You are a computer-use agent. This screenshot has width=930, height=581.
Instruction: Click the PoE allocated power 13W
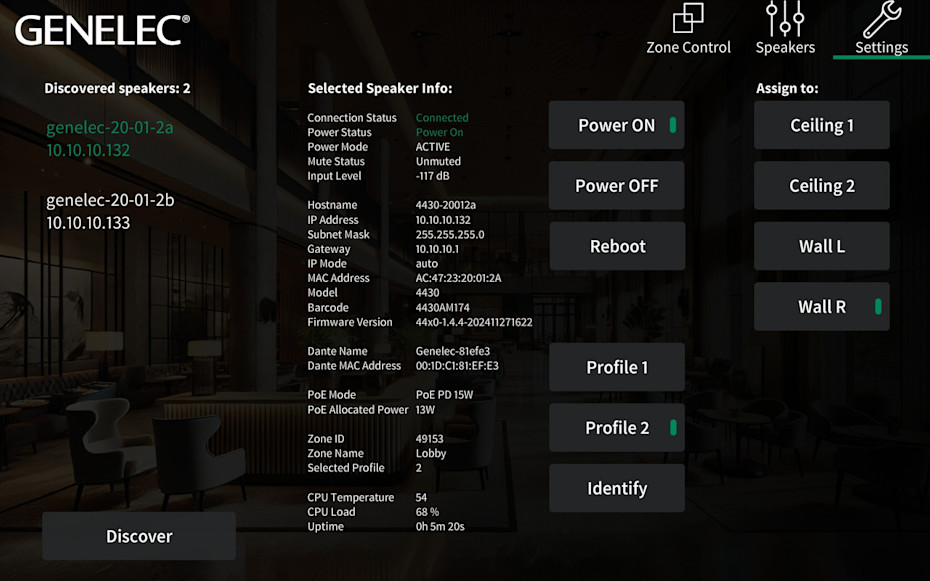[425, 410]
